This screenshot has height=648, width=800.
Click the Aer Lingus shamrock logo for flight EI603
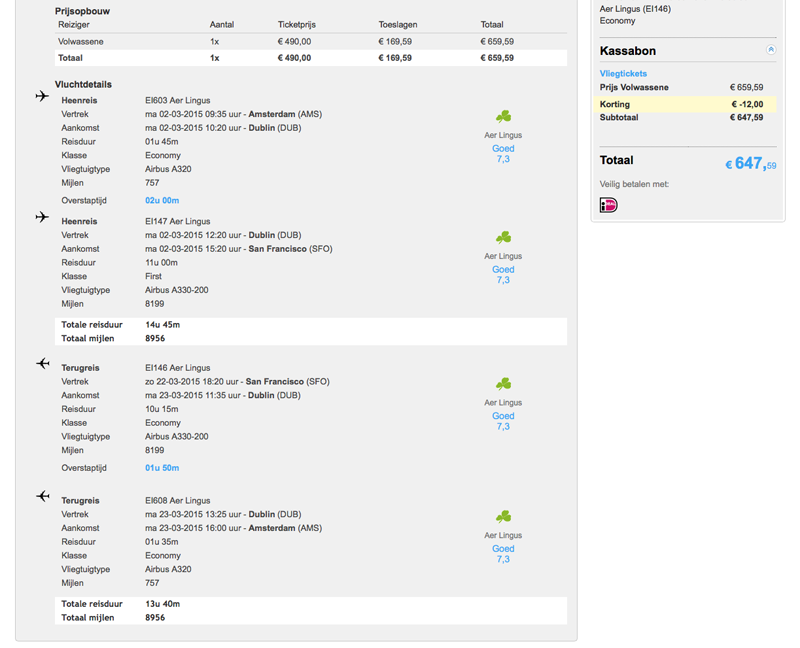click(x=503, y=118)
